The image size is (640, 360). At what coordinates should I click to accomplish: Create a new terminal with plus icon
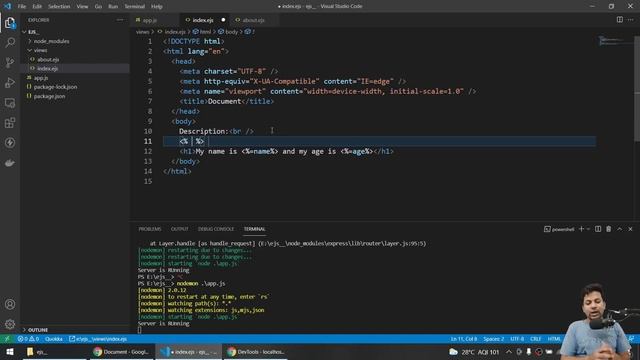click(581, 229)
